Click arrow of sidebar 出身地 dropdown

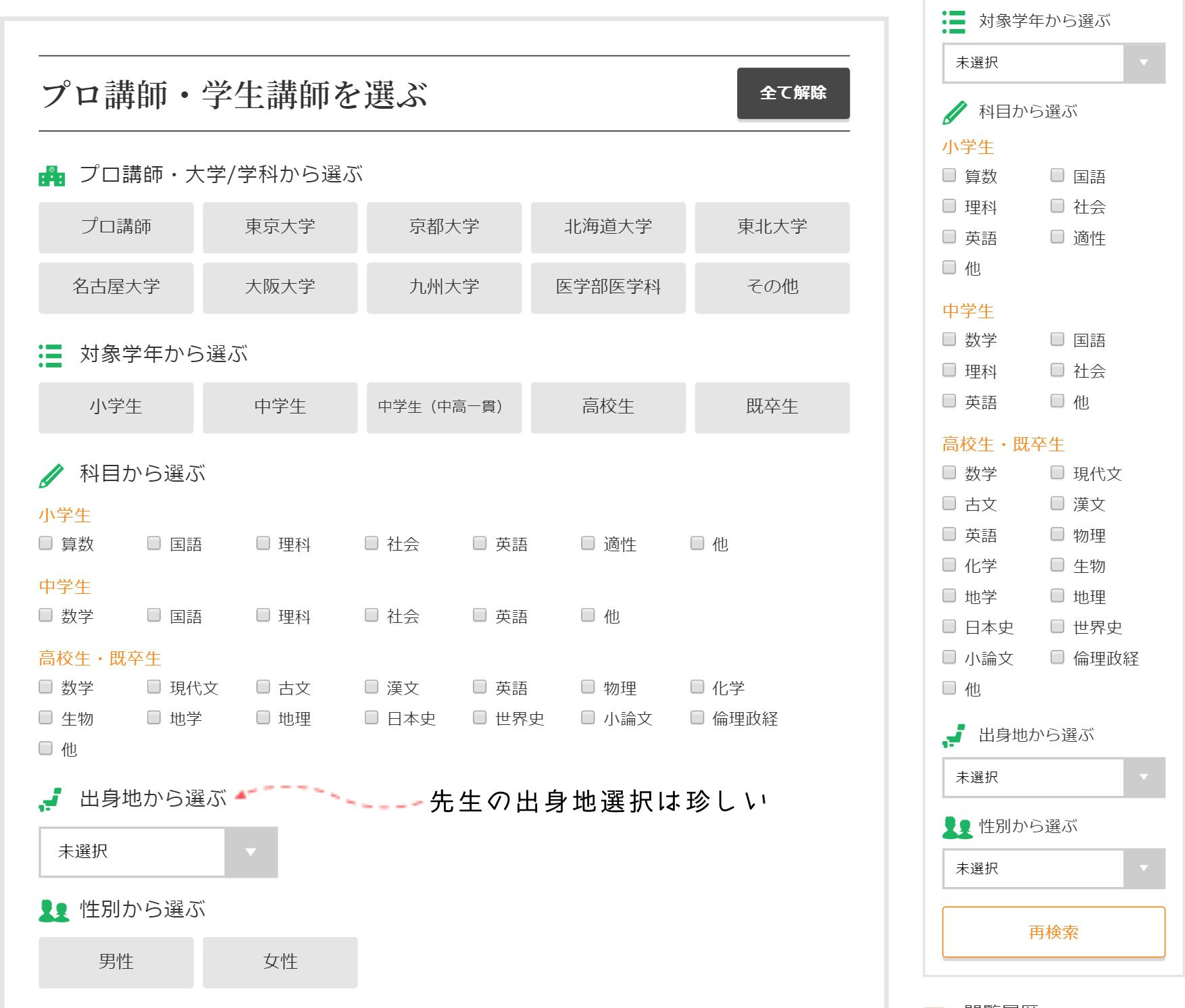1144,778
